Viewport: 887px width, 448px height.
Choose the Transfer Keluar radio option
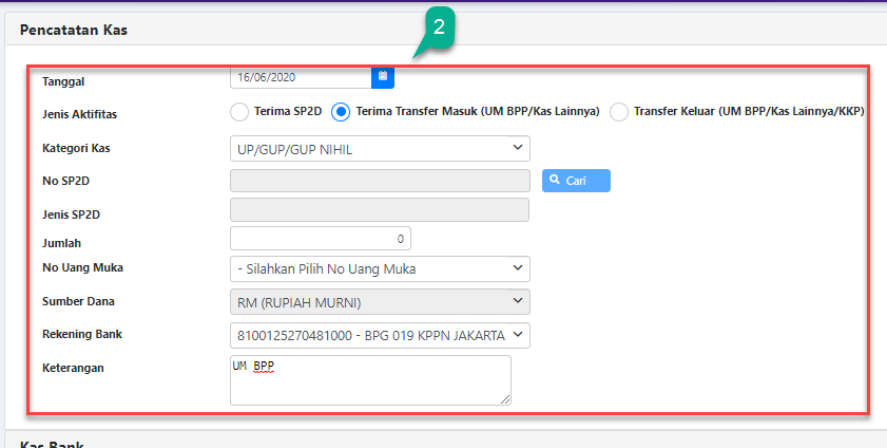pyautogui.click(x=618, y=112)
